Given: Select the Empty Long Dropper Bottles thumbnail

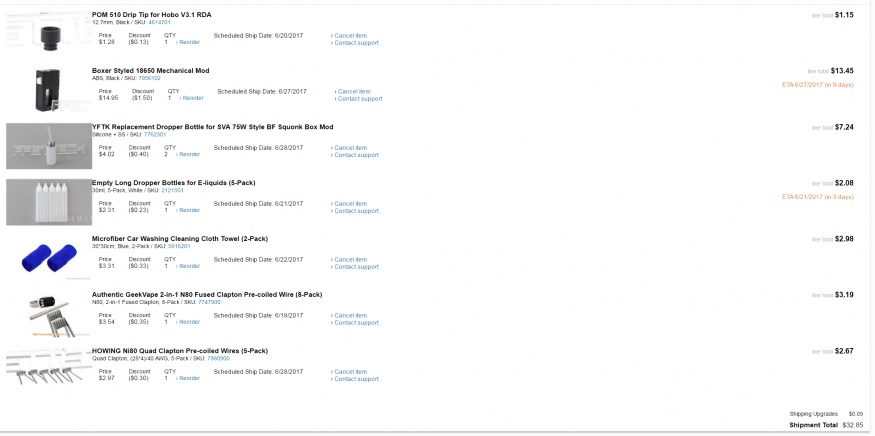Looking at the screenshot, I should [48, 201].
